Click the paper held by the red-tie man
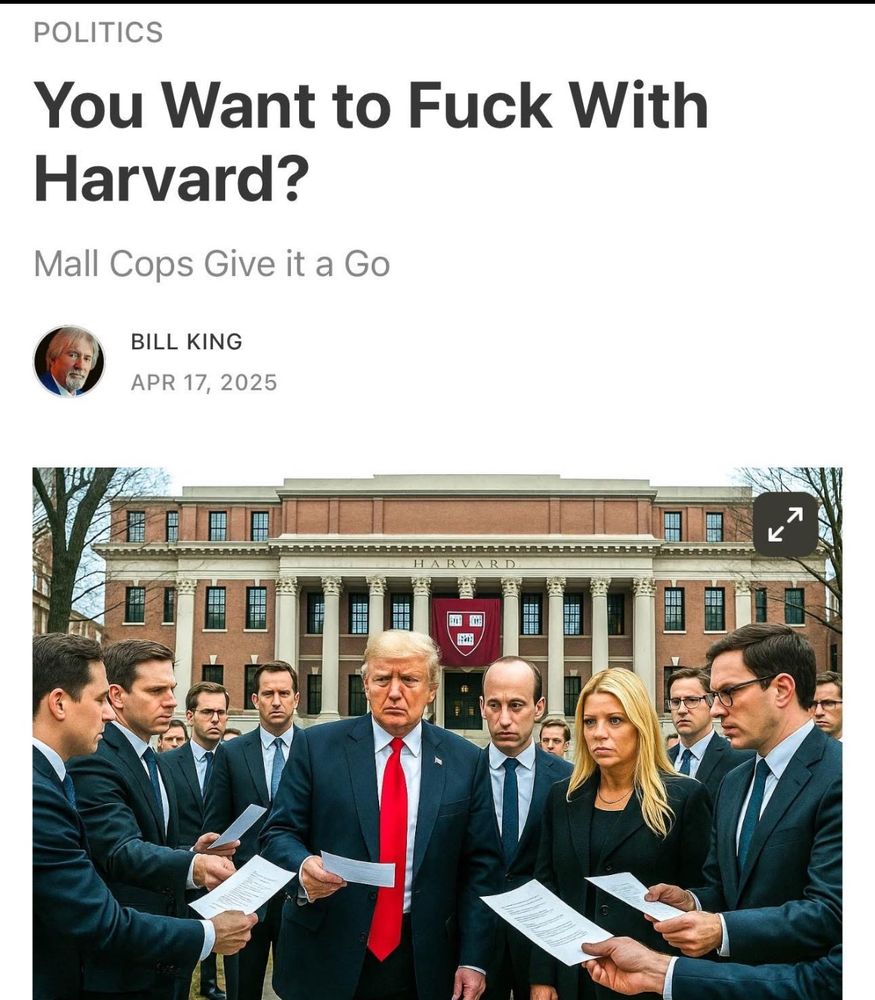This screenshot has width=875, height=1000. coord(358,869)
